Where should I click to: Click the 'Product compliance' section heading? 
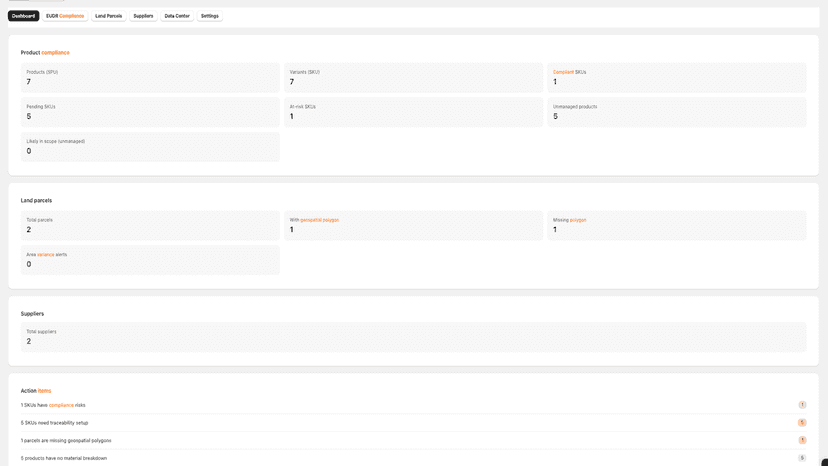click(x=45, y=52)
